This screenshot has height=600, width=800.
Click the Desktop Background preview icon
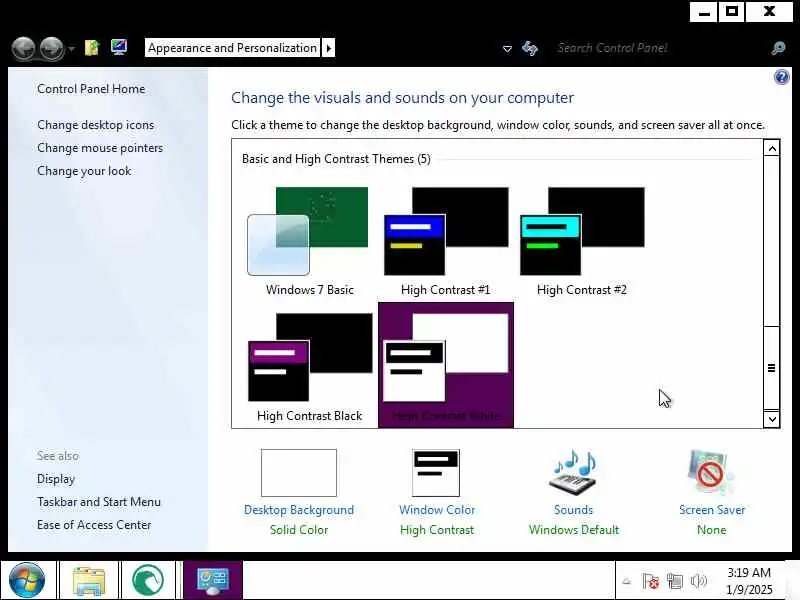click(x=299, y=473)
